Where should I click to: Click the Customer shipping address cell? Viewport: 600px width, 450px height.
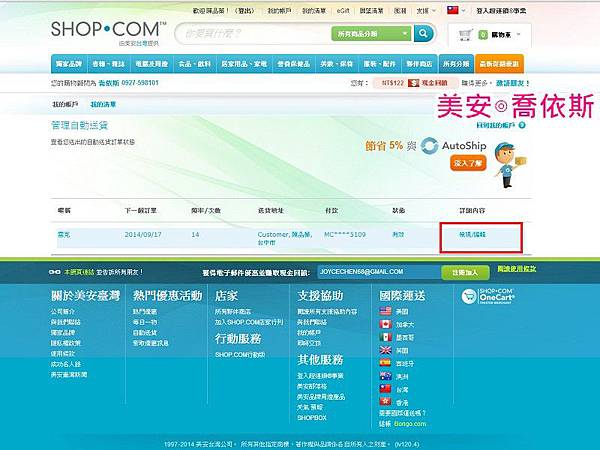[285, 238]
